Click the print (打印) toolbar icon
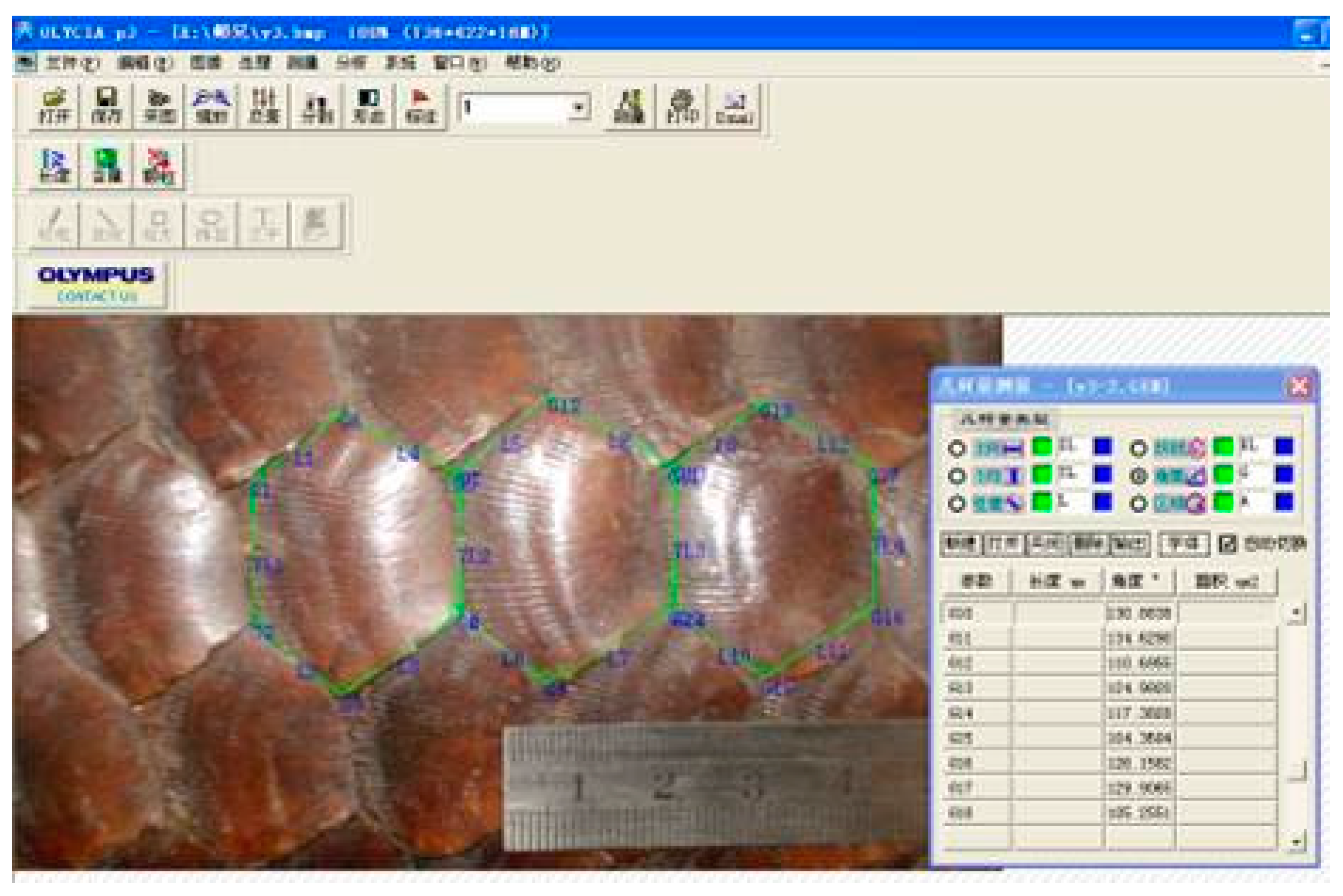 680,106
